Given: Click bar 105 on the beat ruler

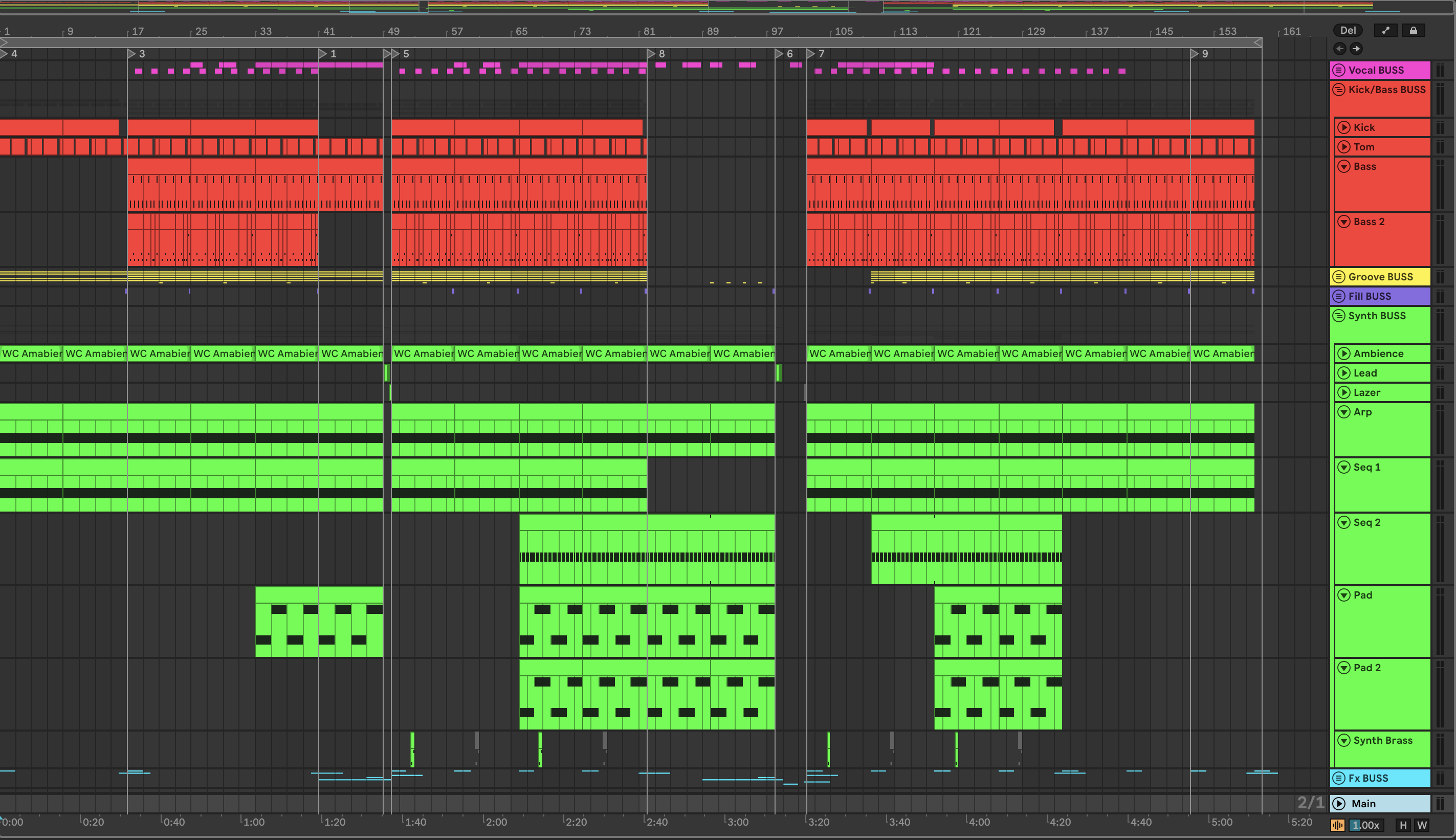Looking at the screenshot, I should click(844, 31).
